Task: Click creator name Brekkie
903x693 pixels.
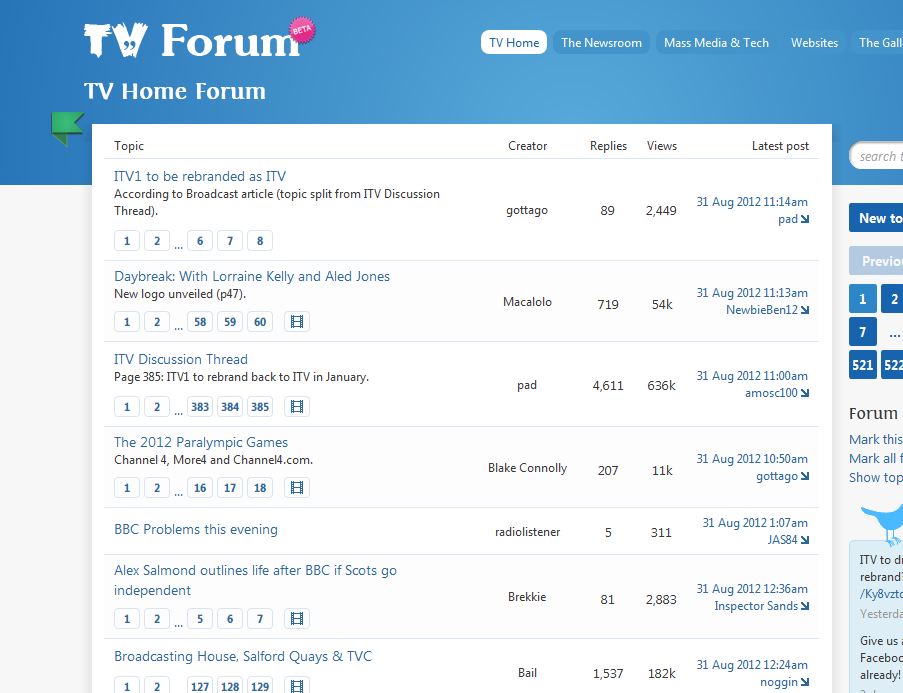Action: [527, 597]
